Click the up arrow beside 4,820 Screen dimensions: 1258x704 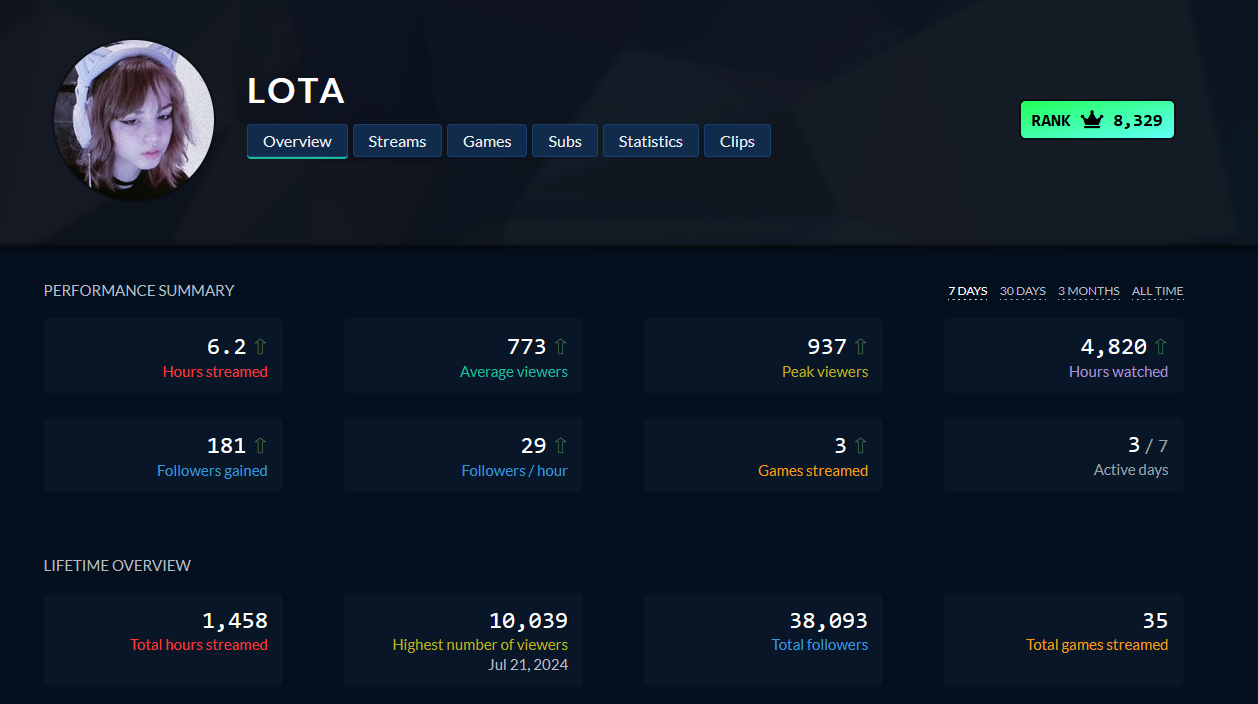tap(1160, 347)
